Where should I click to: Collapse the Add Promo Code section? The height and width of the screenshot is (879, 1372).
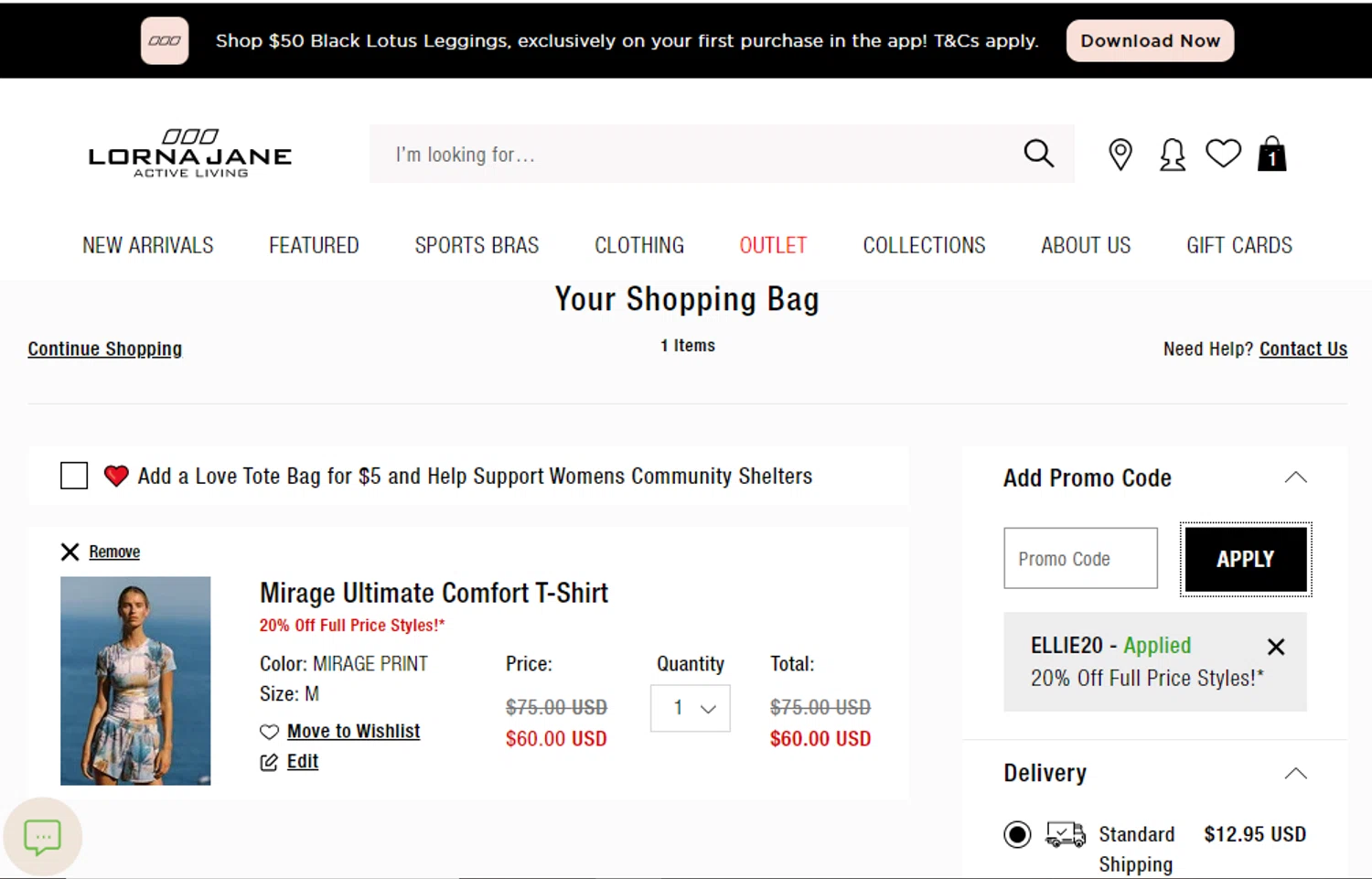tap(1295, 477)
